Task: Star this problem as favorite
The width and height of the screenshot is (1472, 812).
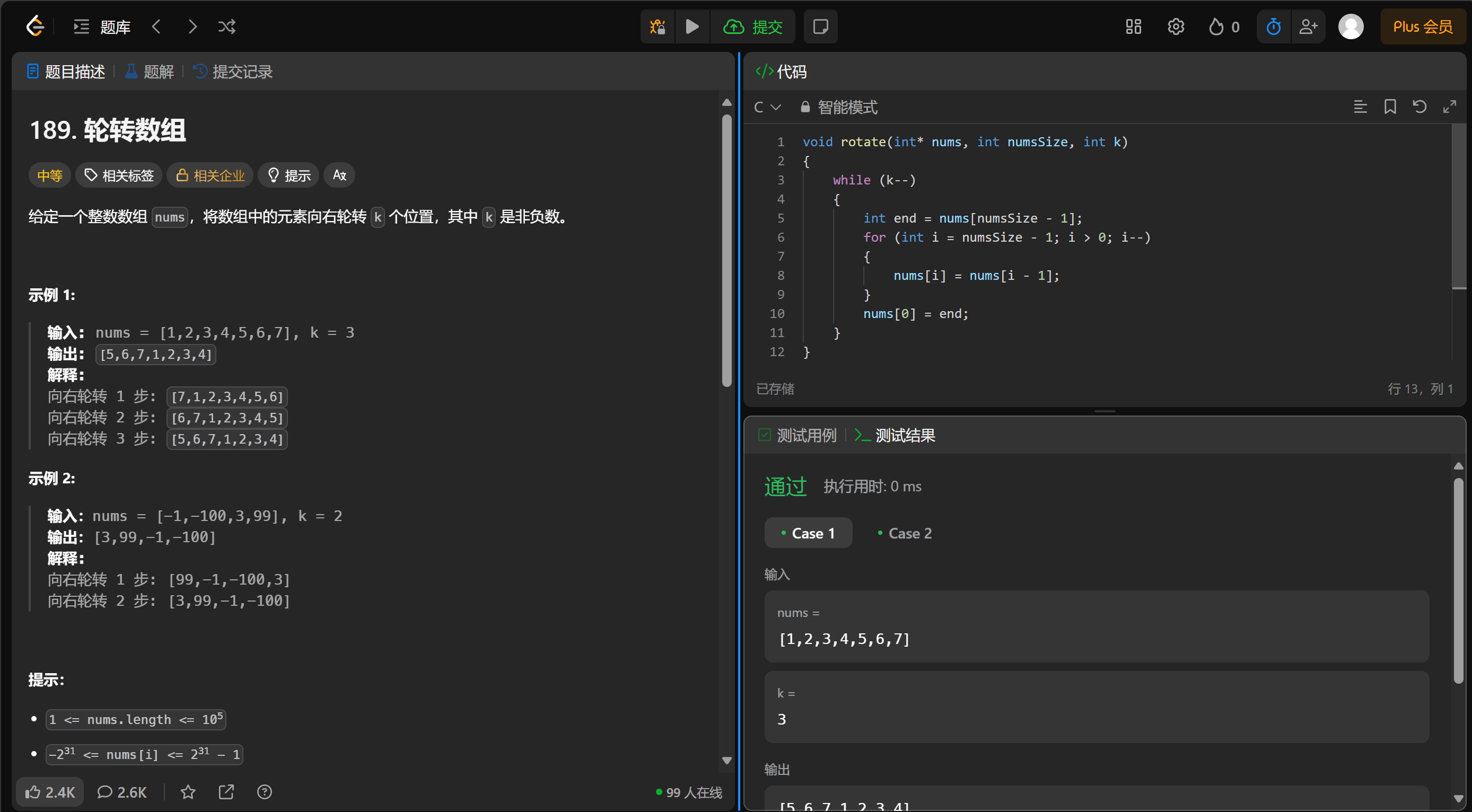Action: point(188,792)
